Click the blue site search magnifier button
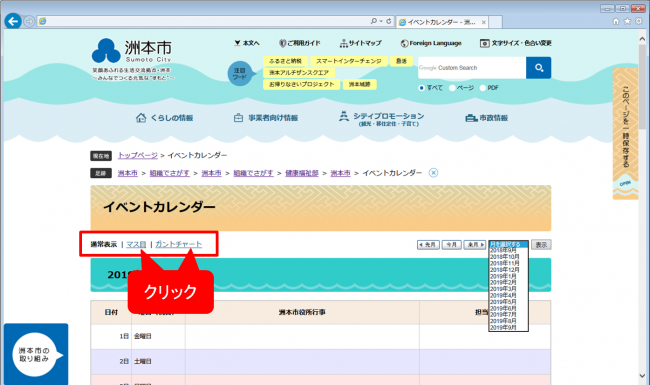The height and width of the screenshot is (385, 650). (x=538, y=68)
